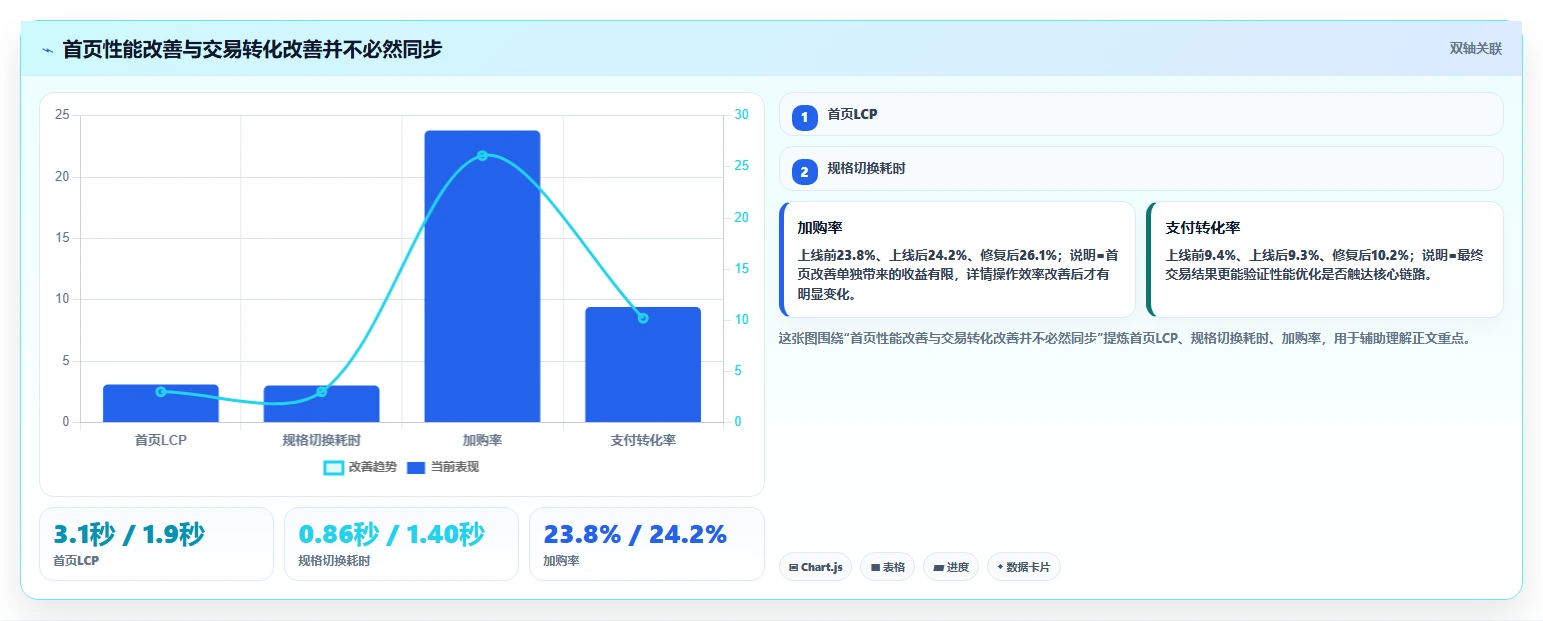The height and width of the screenshot is (621, 1543).
Task: Open the 规格切换耗时 list item
Action: (x=1141, y=168)
